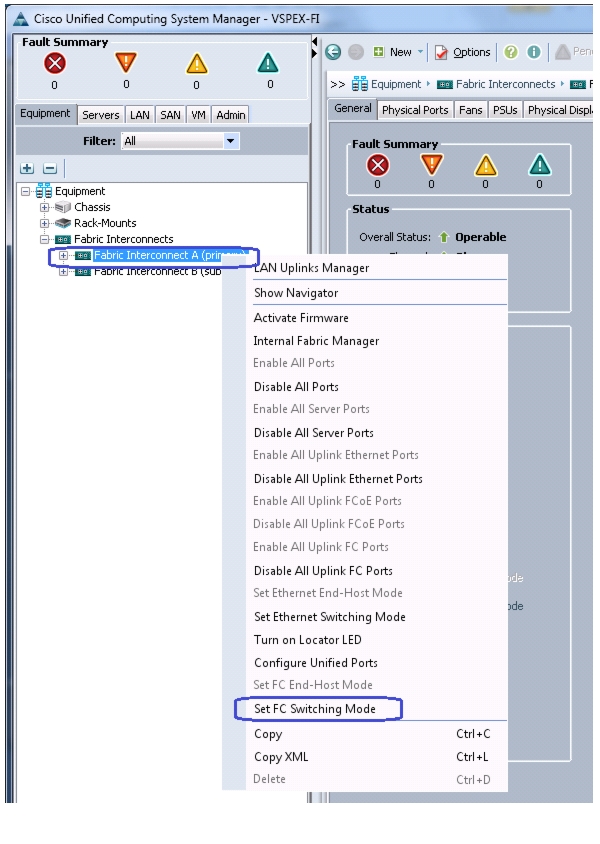The width and height of the screenshot is (600, 844).
Task: Click the left pane collapse arrow splitter
Action: (x=314, y=41)
